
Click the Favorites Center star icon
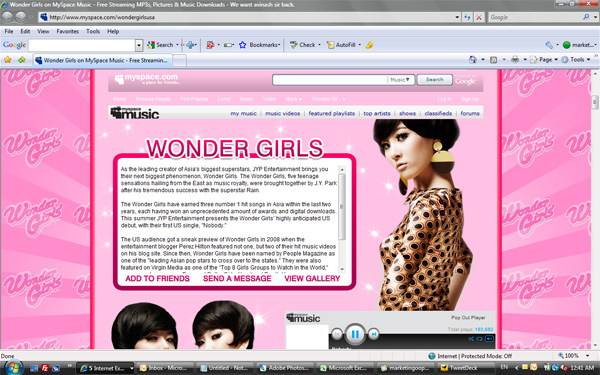point(8,60)
